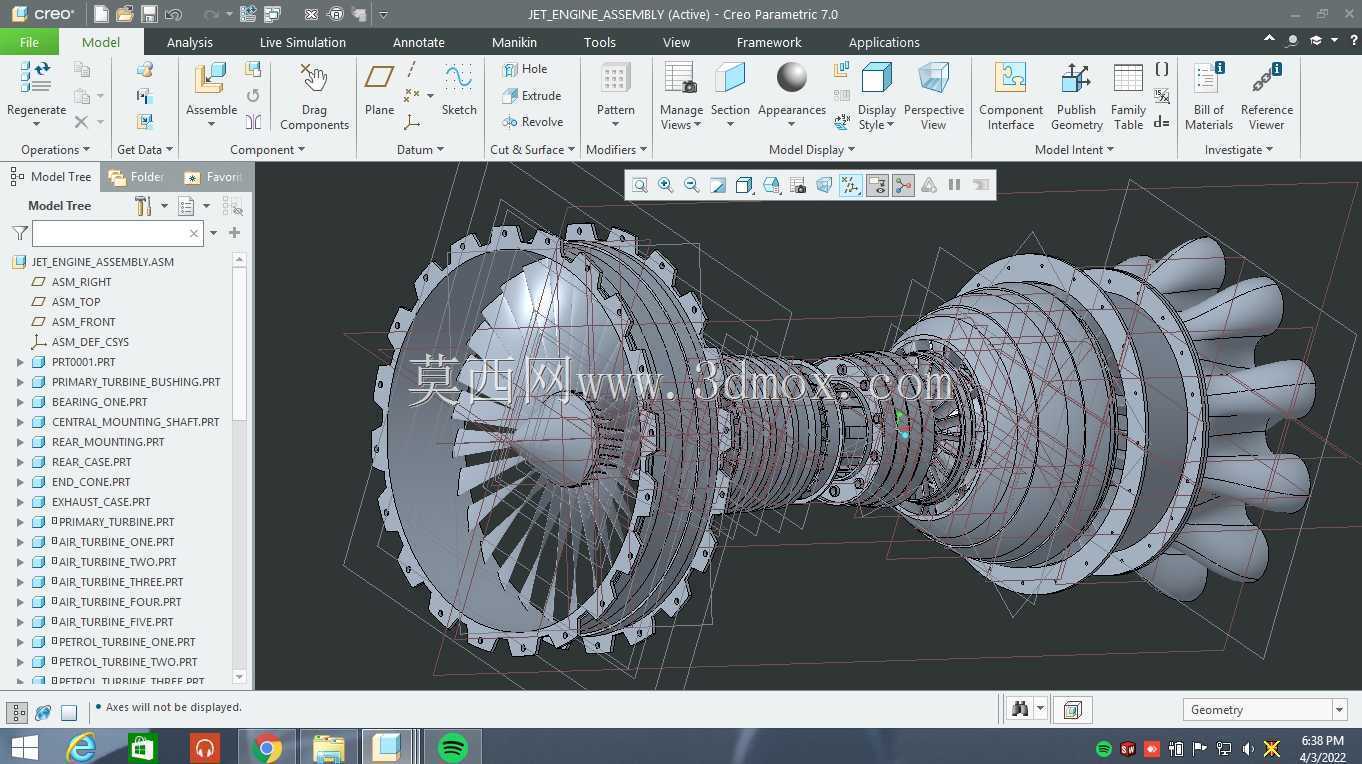Open the Family Table

pyautogui.click(x=1128, y=79)
